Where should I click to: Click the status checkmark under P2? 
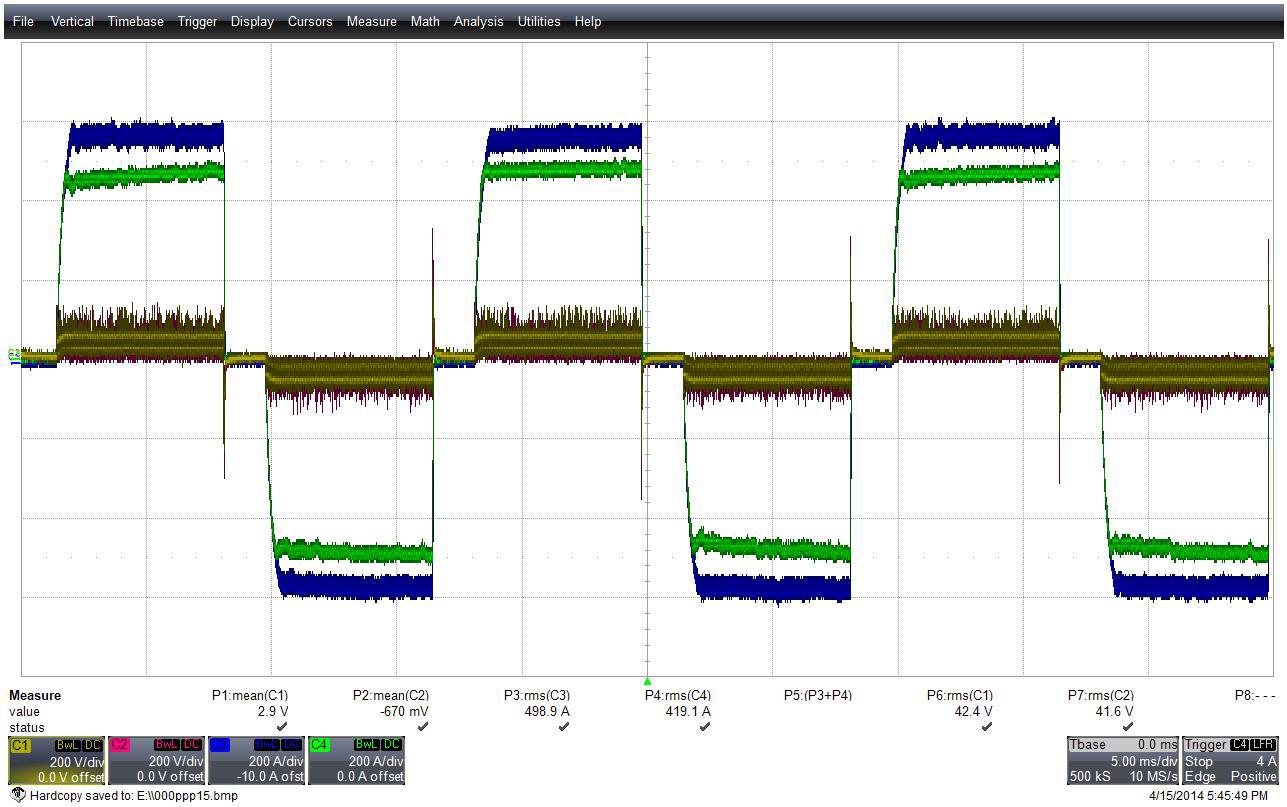tap(422, 727)
